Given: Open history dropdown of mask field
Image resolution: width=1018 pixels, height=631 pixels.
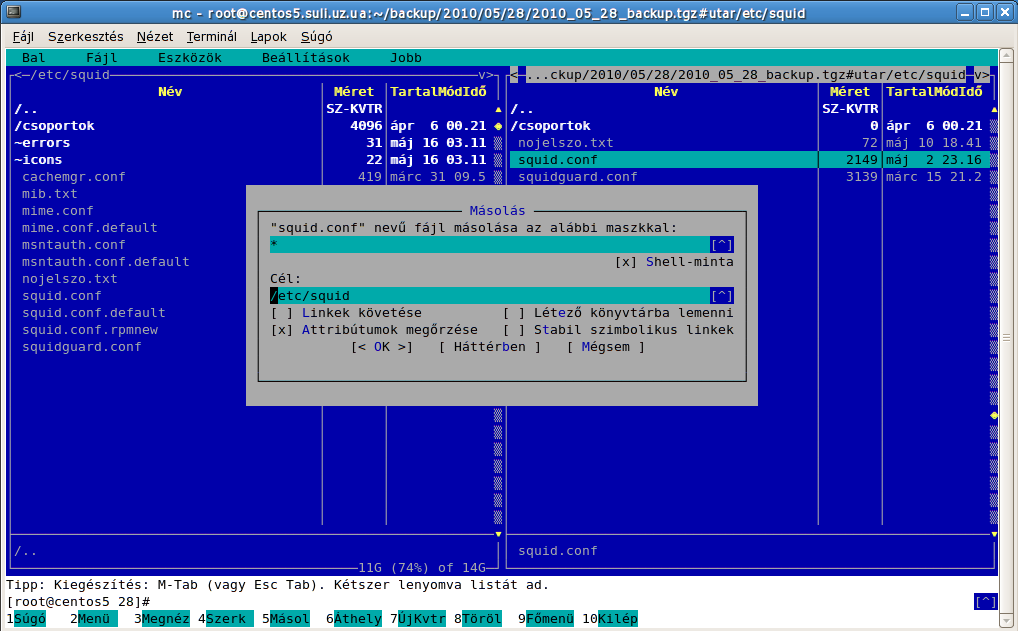Looking at the screenshot, I should pyautogui.click(x=721, y=245).
